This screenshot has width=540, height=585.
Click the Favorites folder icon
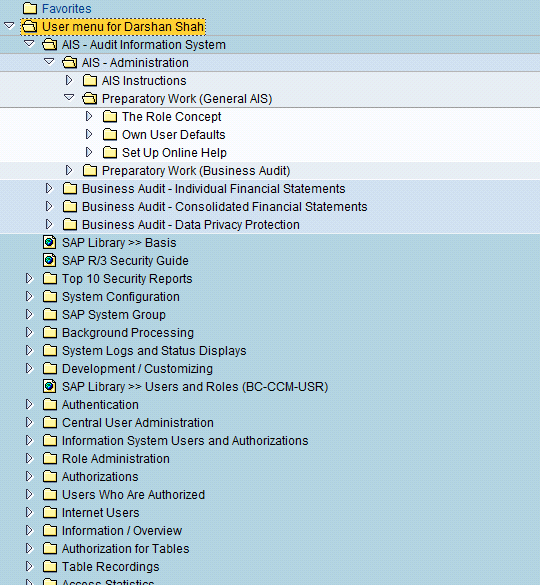(x=30, y=8)
